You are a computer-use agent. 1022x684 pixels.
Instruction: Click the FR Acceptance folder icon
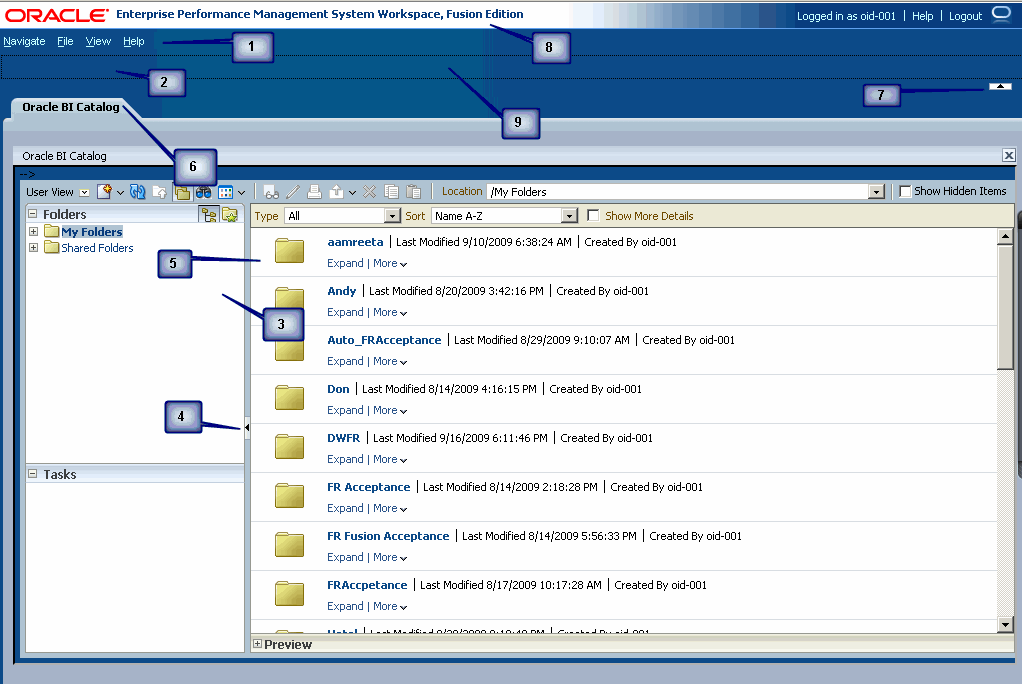coord(289,496)
